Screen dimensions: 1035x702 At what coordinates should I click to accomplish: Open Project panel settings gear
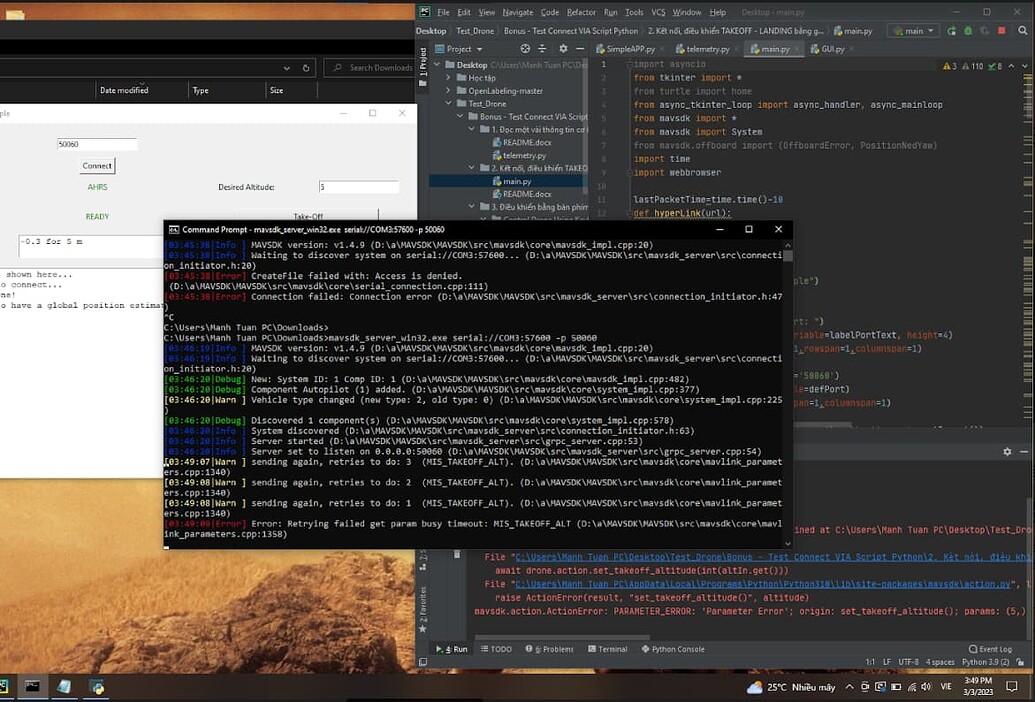[563, 49]
